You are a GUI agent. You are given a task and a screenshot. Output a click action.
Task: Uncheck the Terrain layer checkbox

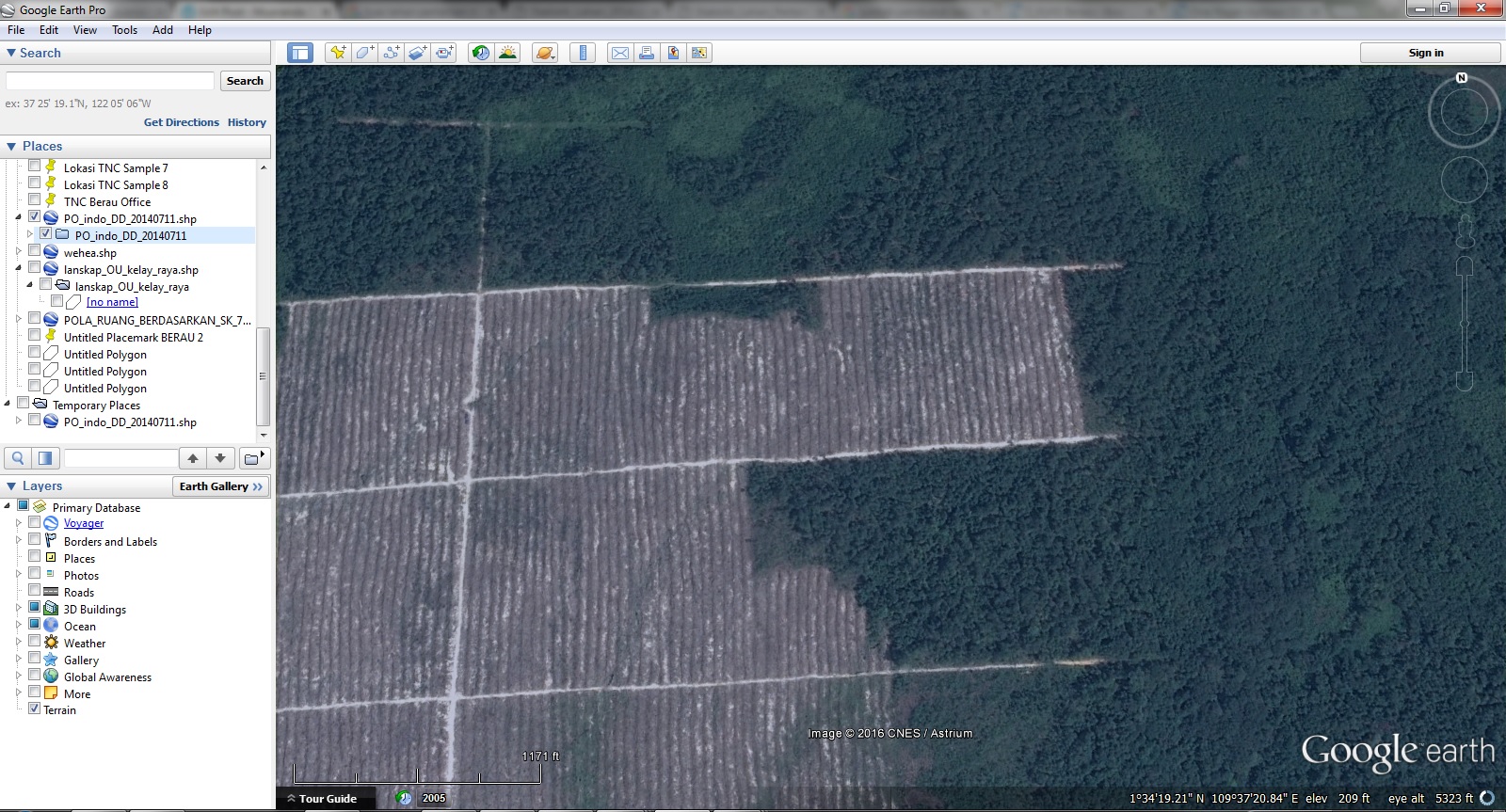pos(35,709)
